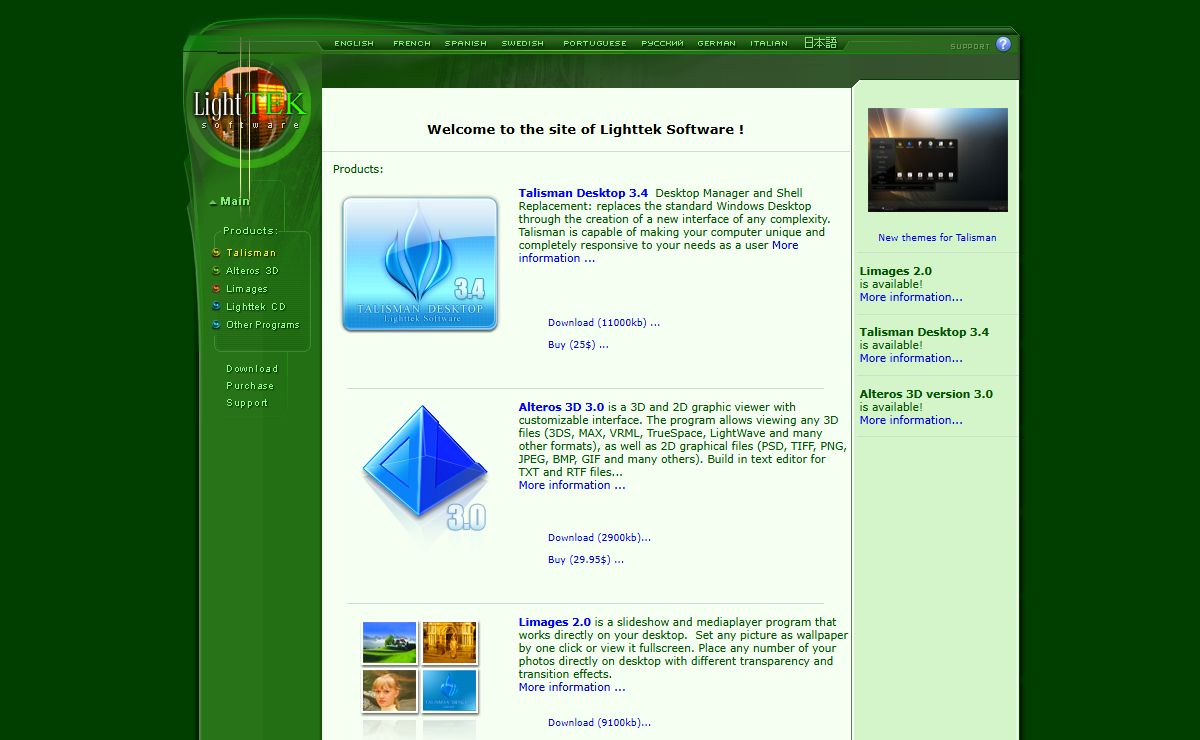The image size is (1200, 740).
Task: Open Alteros 3D in sidebar products
Action: point(252,271)
